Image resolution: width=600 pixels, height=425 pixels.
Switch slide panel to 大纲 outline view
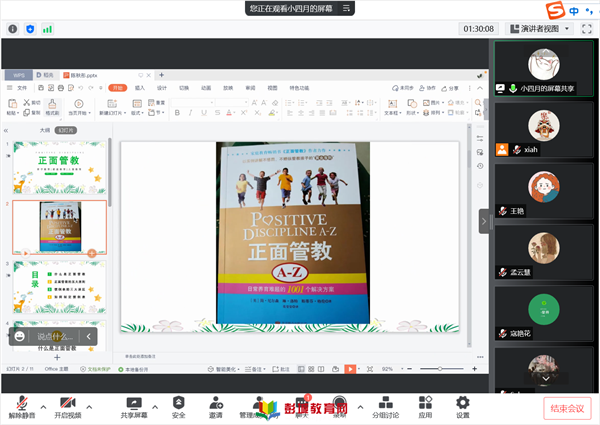tap(45, 130)
